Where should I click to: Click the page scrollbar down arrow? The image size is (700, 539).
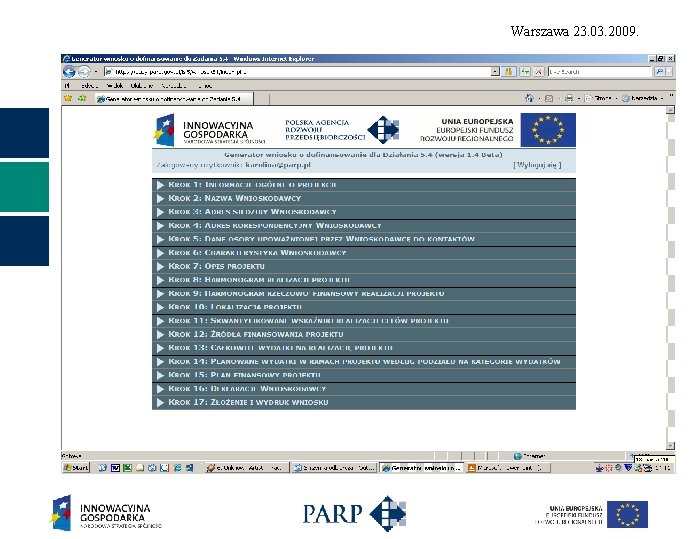click(670, 445)
